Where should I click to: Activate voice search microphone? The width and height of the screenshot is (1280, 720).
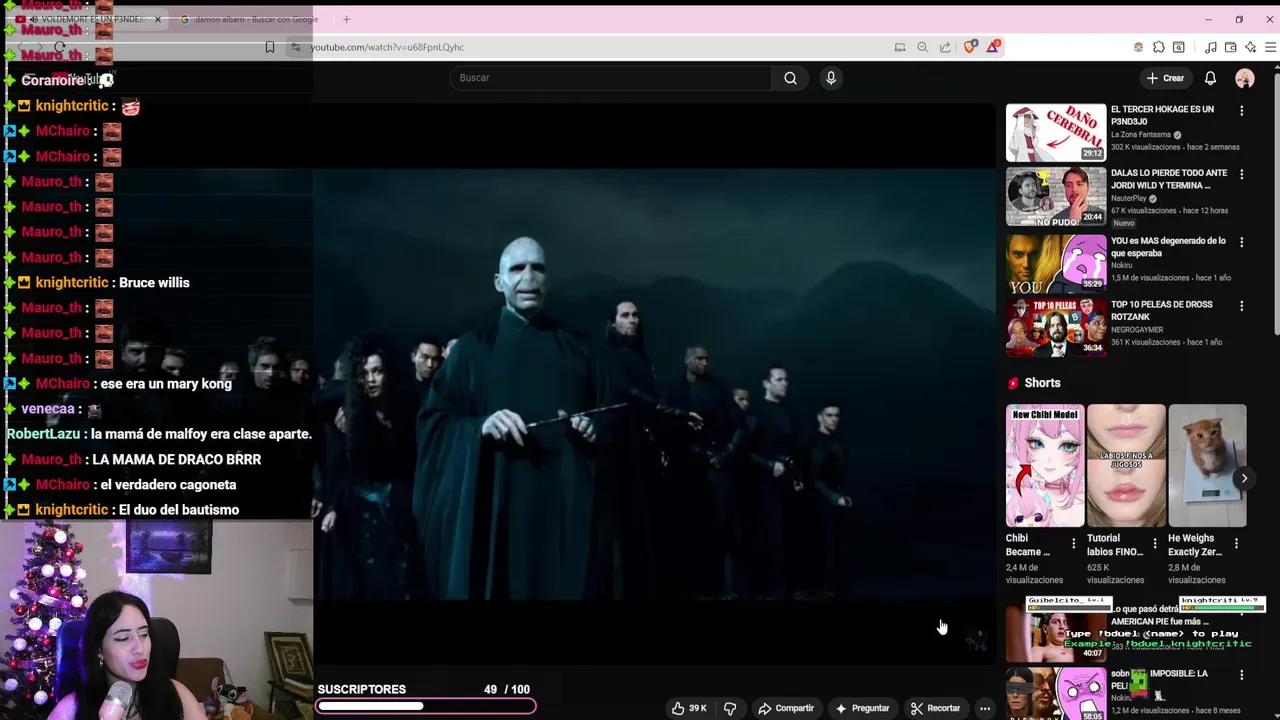coord(831,78)
